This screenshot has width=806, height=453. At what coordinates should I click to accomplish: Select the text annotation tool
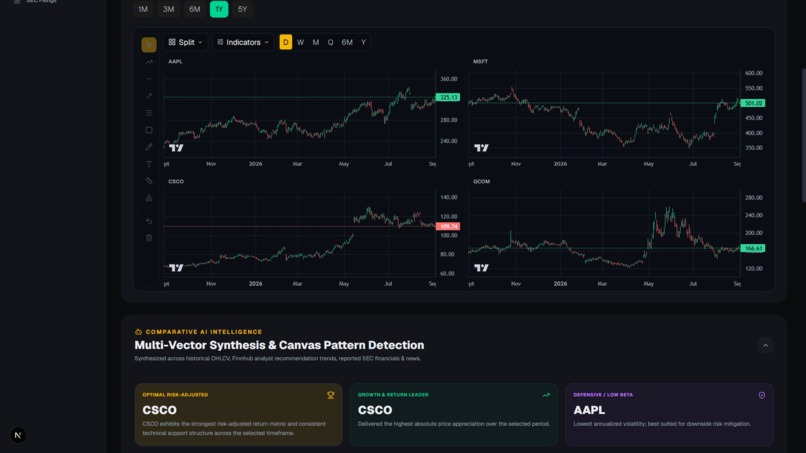(149, 164)
